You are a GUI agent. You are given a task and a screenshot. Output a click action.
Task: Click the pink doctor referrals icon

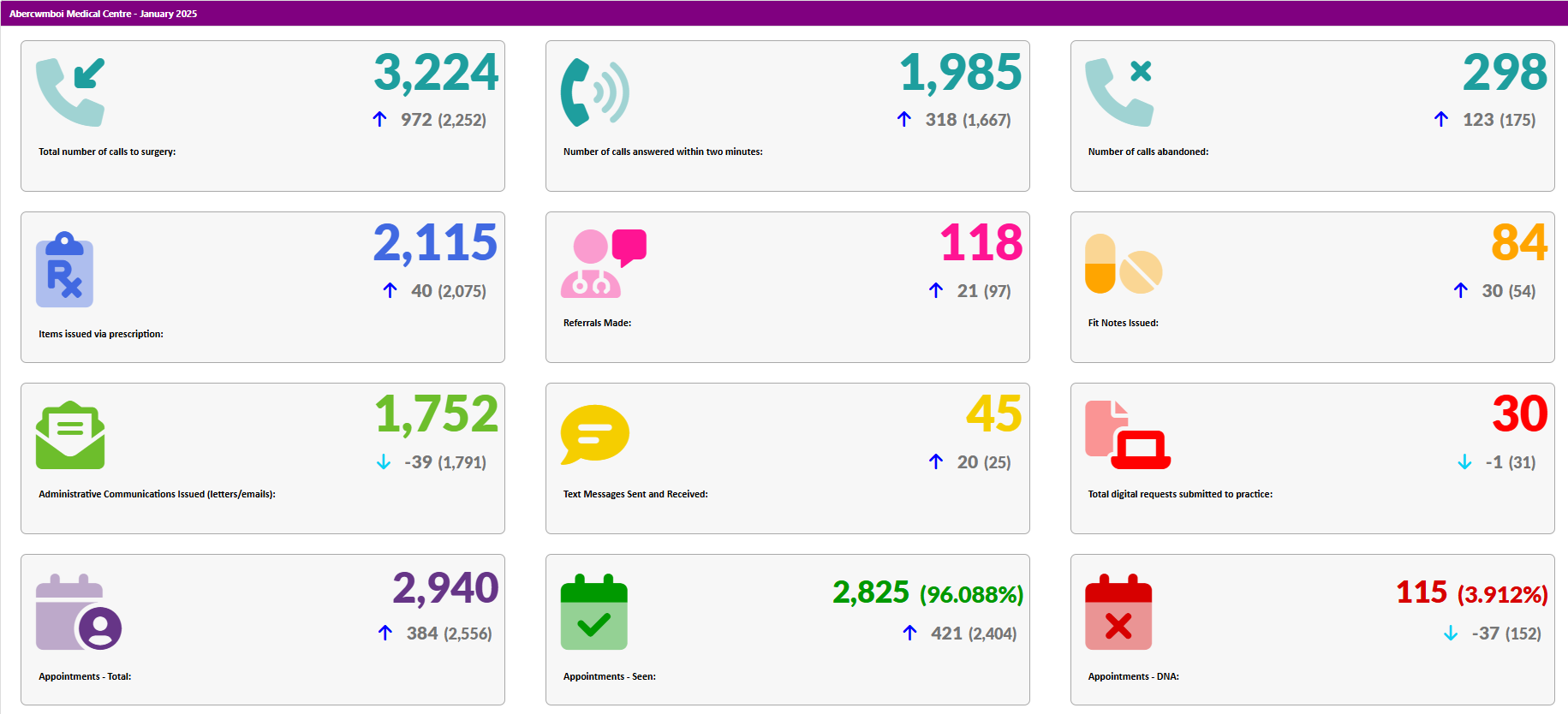pyautogui.click(x=602, y=263)
